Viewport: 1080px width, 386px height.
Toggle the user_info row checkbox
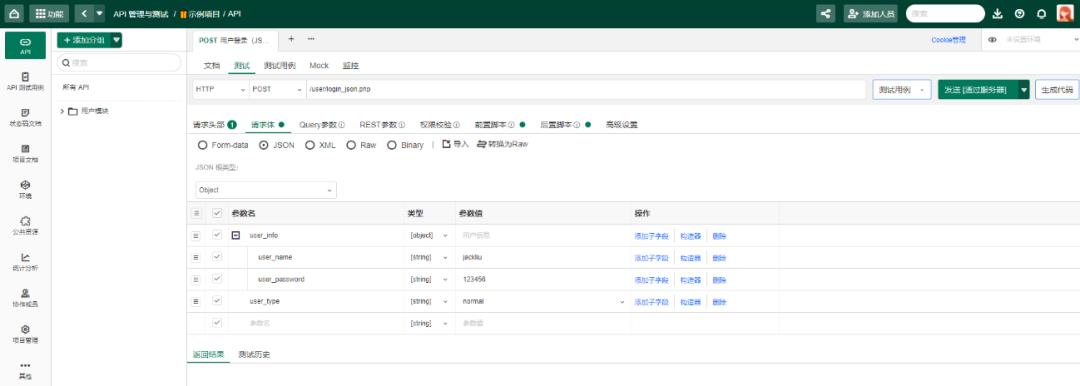(217, 235)
